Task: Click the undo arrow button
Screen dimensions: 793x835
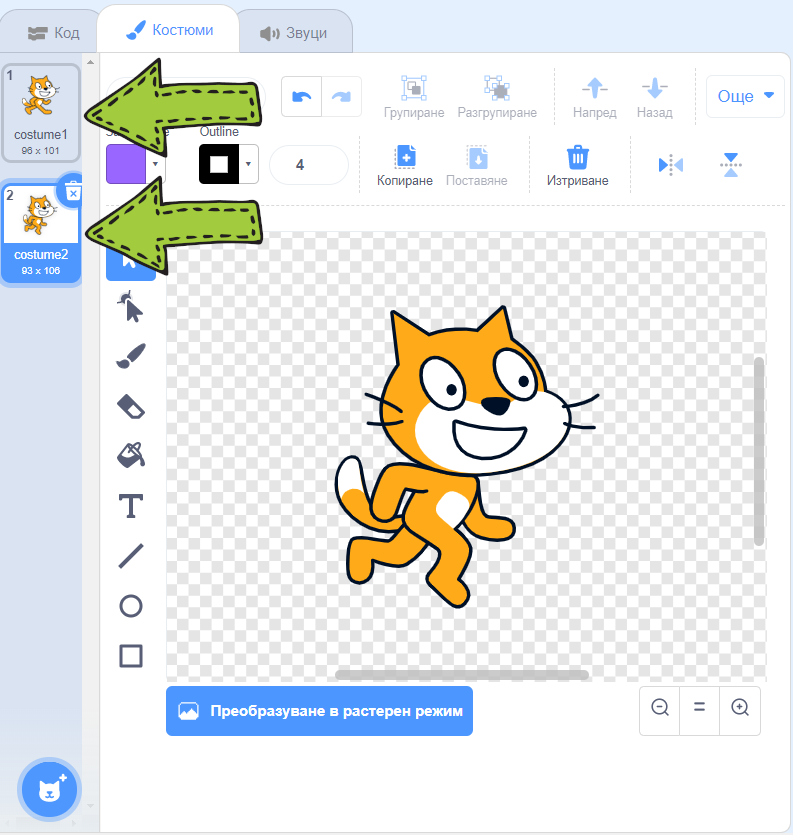Action: [301, 96]
